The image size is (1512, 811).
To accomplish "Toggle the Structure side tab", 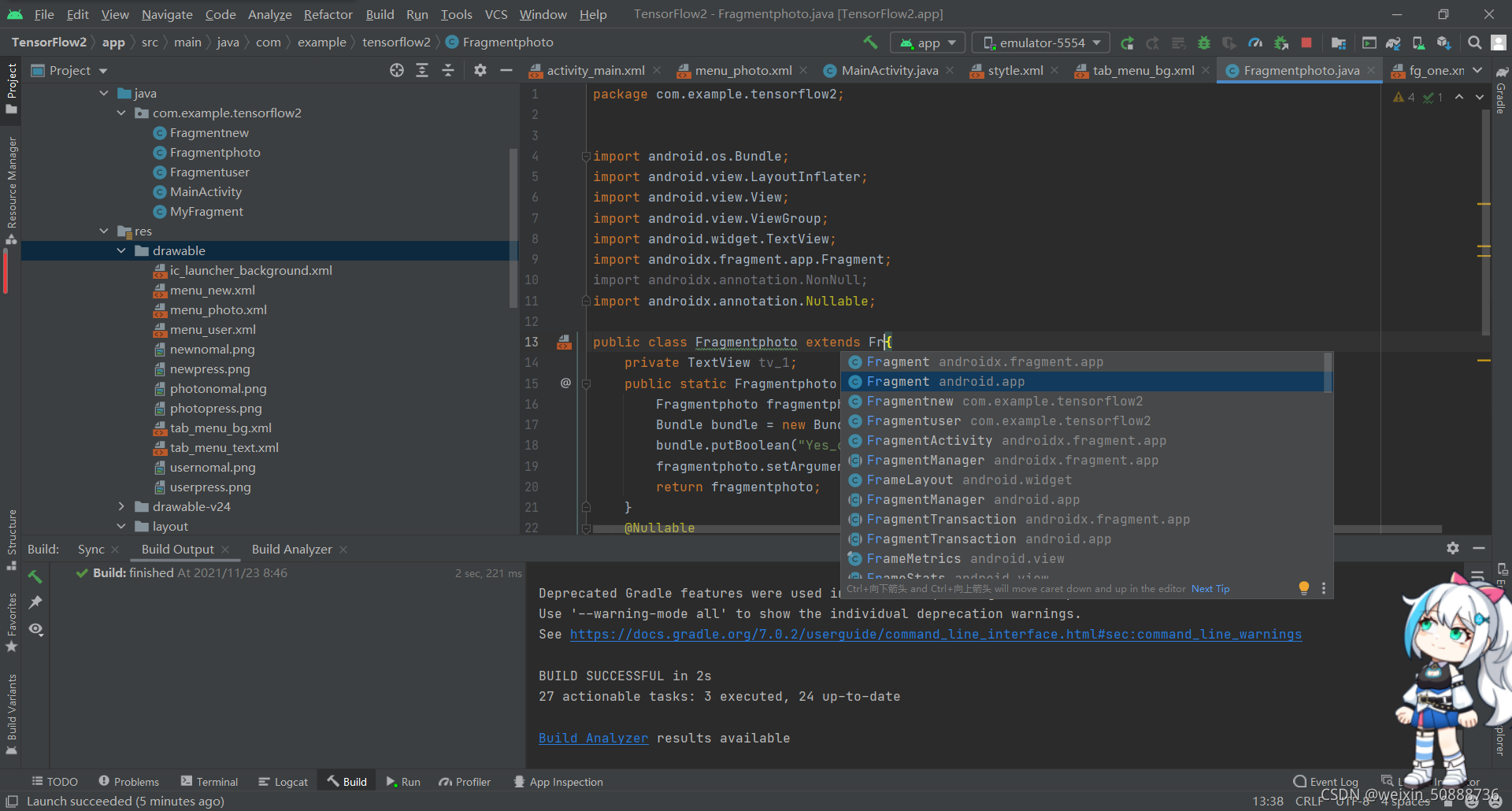I will [11, 539].
